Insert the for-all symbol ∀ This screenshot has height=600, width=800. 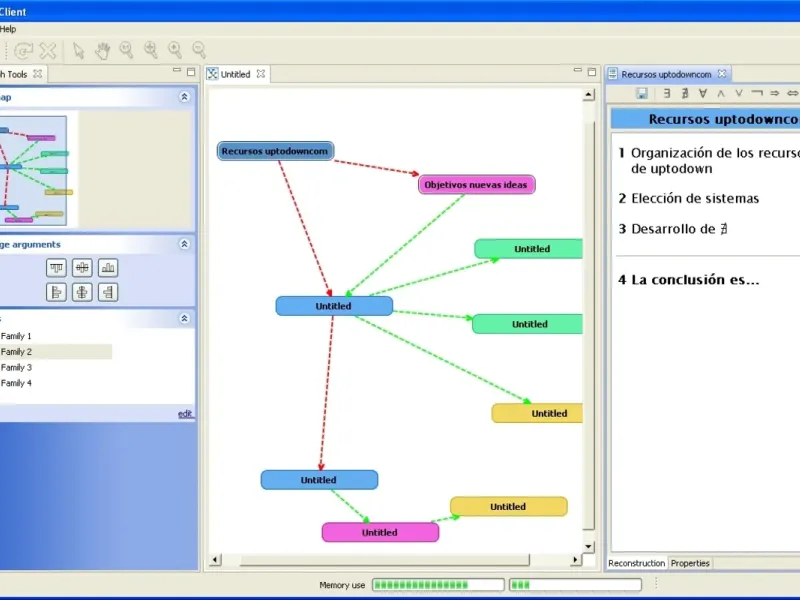pos(703,93)
